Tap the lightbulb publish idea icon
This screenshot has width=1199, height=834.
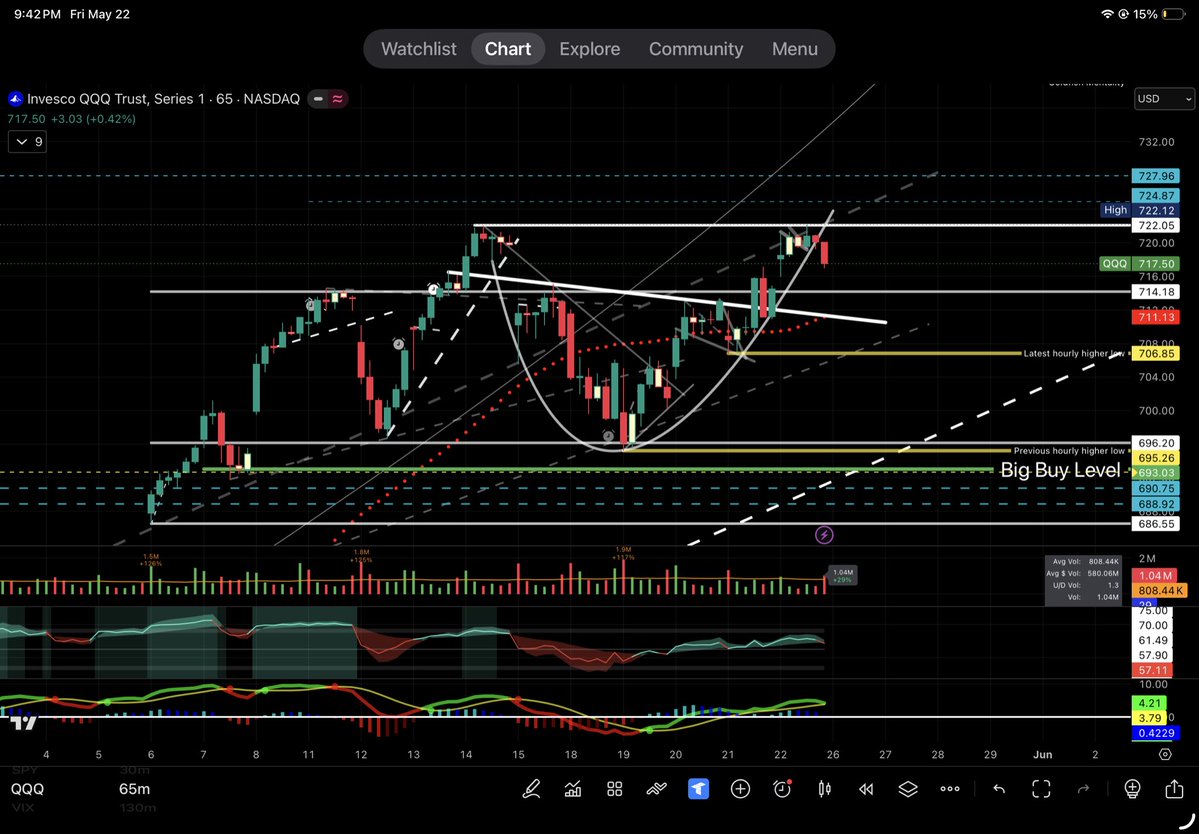click(x=1132, y=789)
